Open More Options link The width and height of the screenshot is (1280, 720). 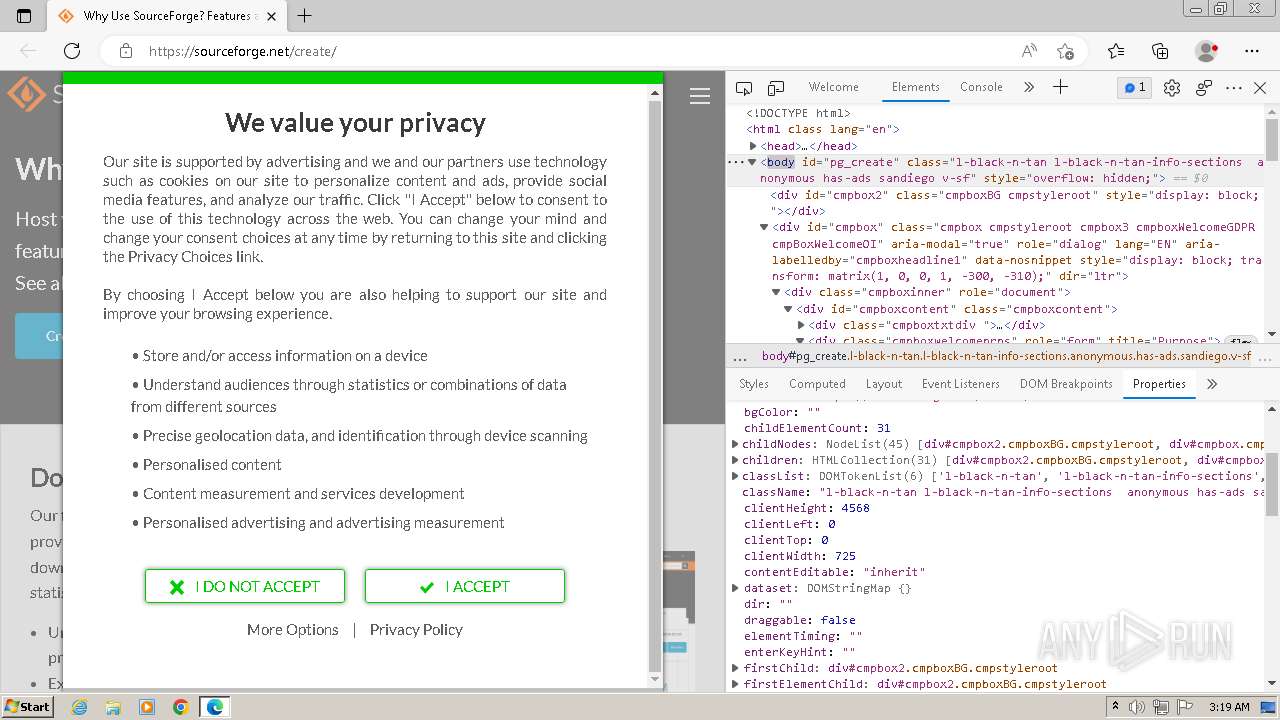tap(293, 629)
